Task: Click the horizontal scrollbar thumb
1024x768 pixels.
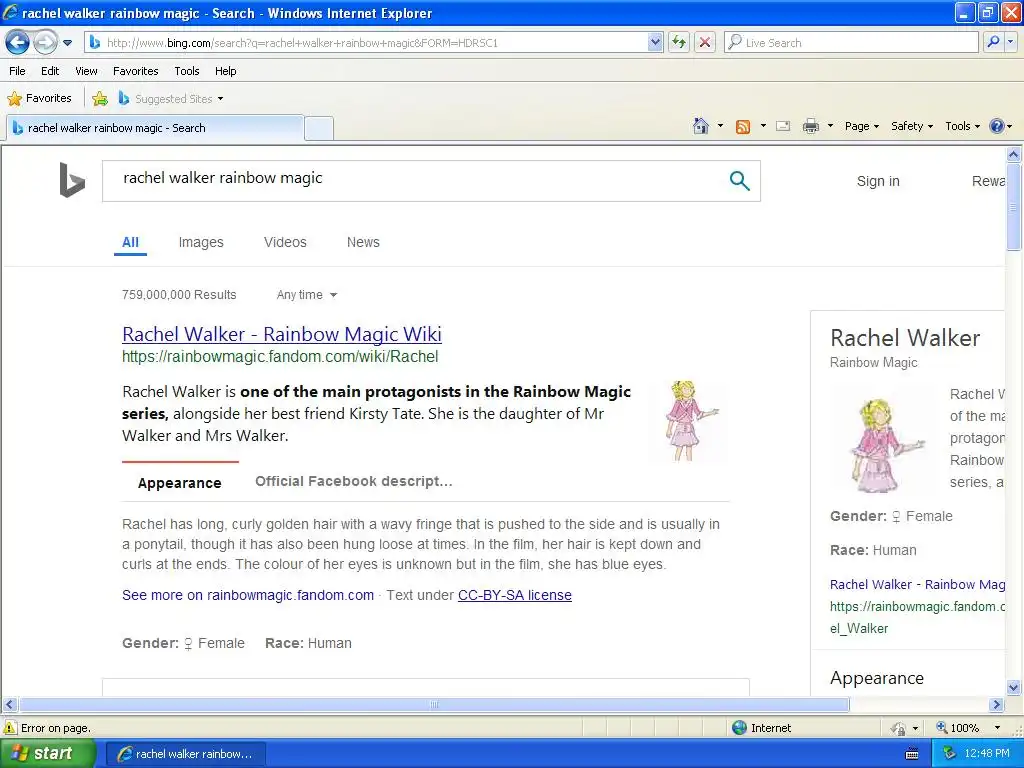Action: click(x=434, y=705)
